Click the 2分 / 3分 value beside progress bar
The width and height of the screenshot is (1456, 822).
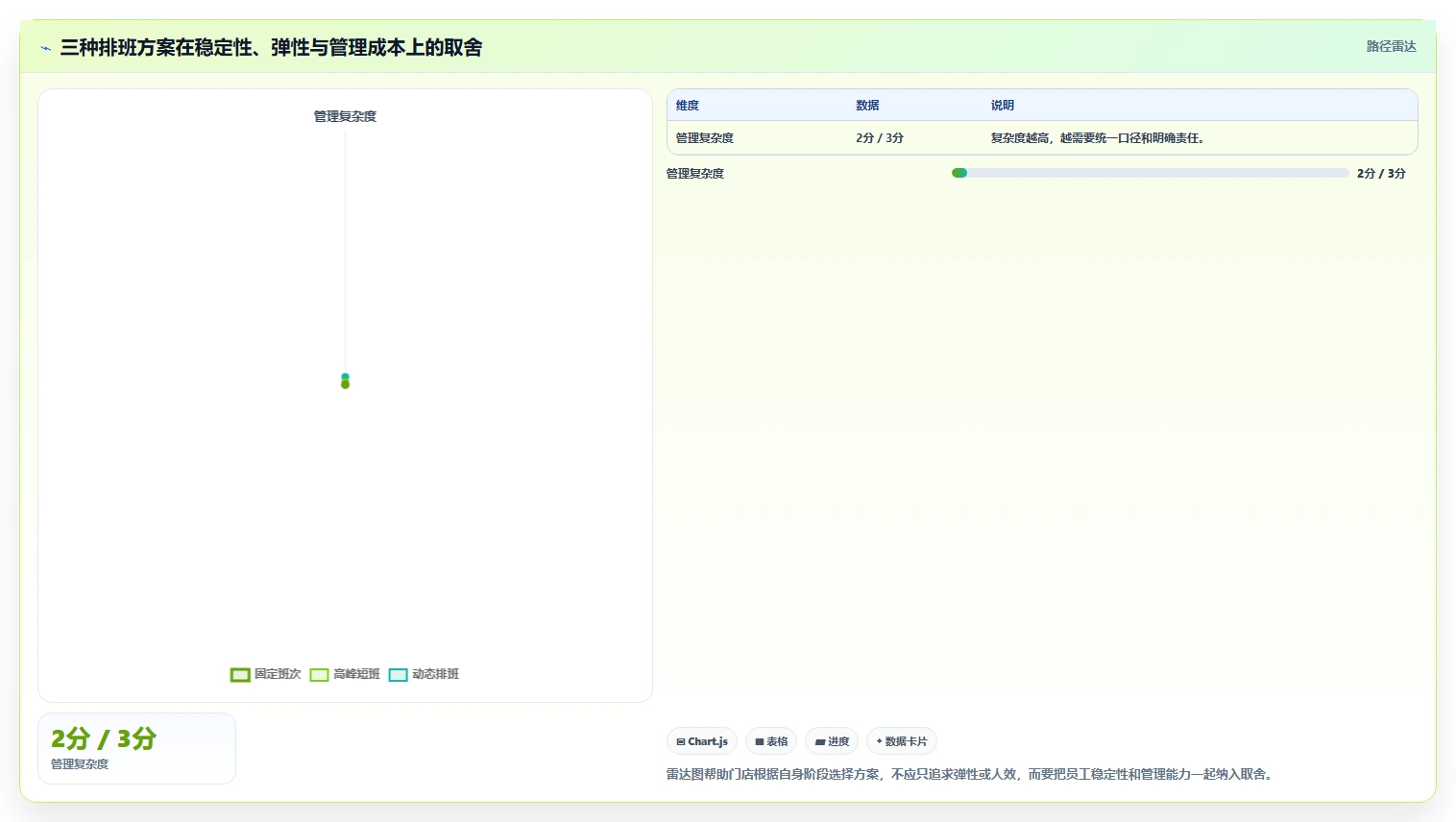coord(1381,174)
